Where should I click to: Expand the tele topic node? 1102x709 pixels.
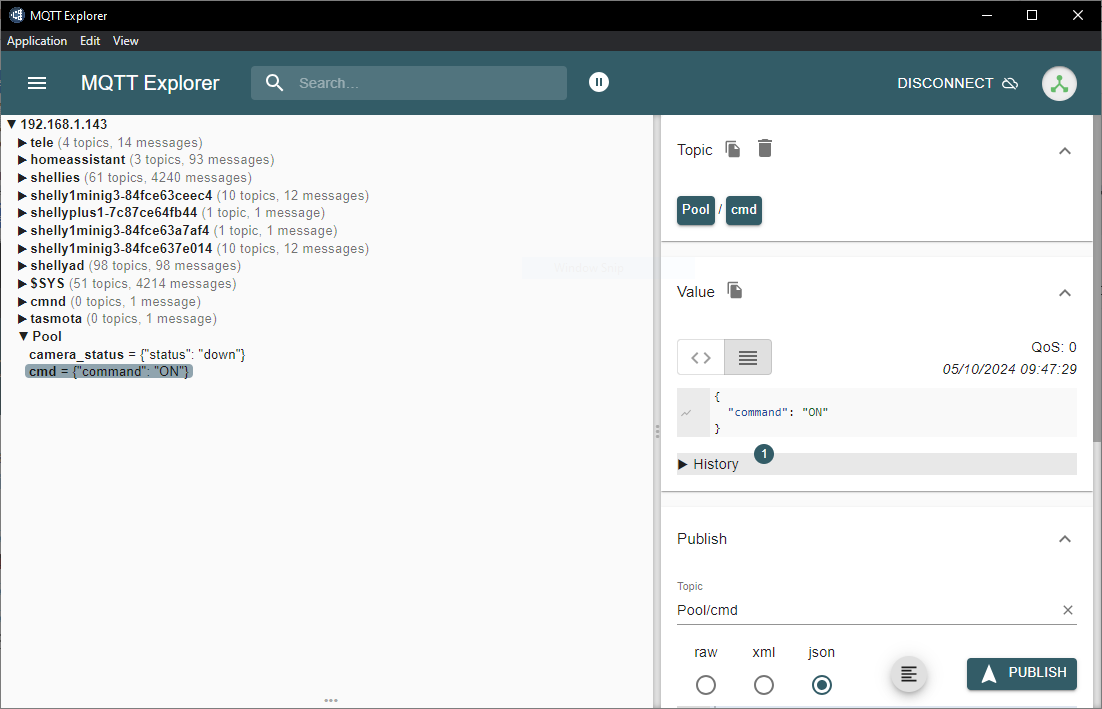pos(22,143)
